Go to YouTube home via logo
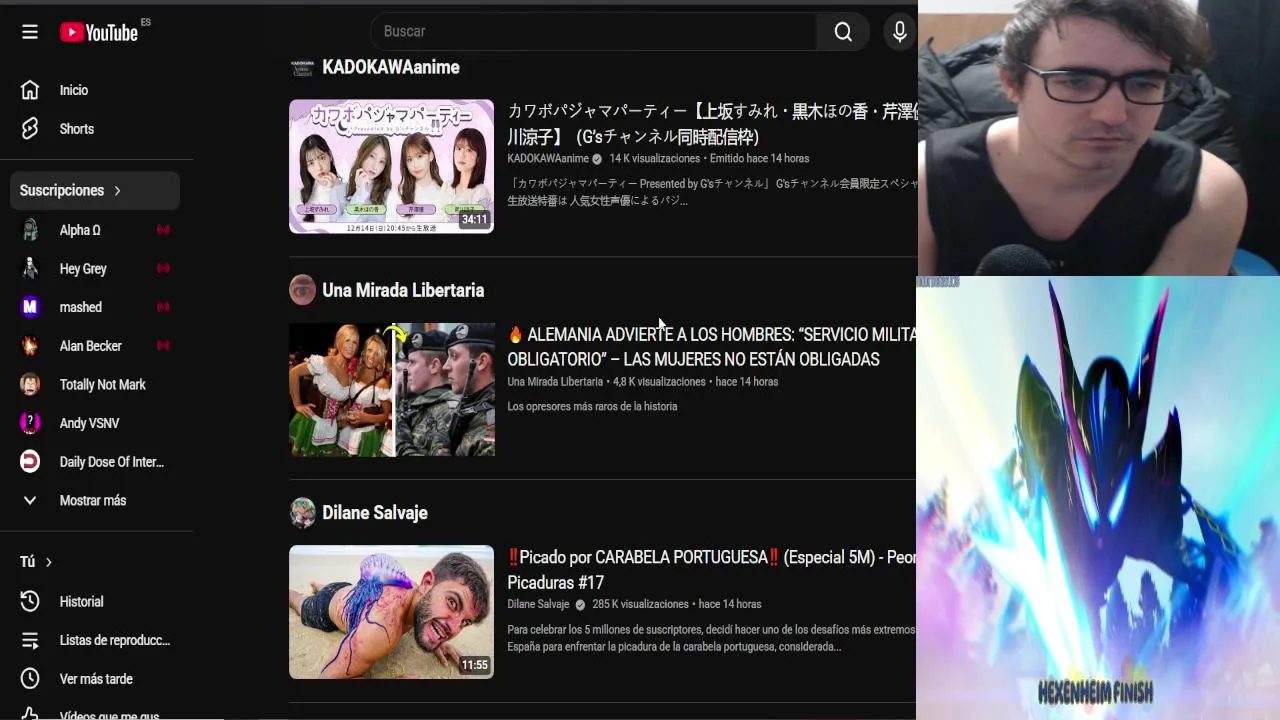The height and width of the screenshot is (720, 1280). [x=99, y=32]
